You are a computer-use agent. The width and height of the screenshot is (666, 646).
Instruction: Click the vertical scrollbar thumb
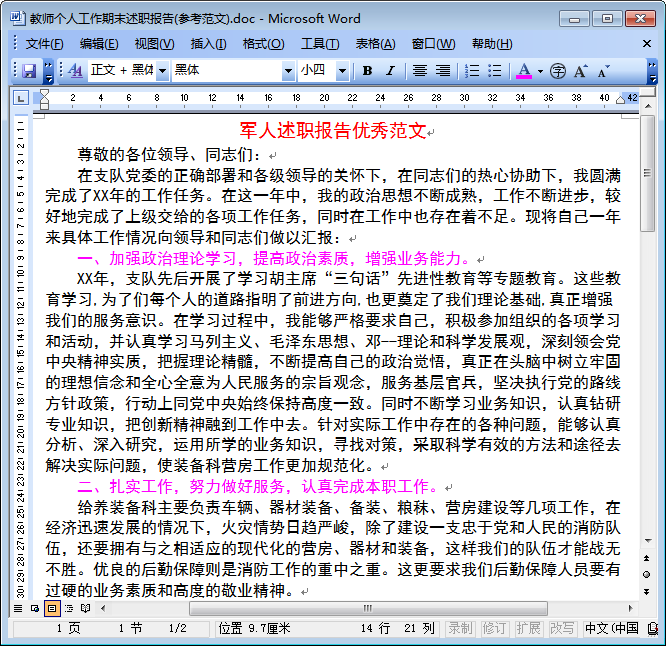647,173
